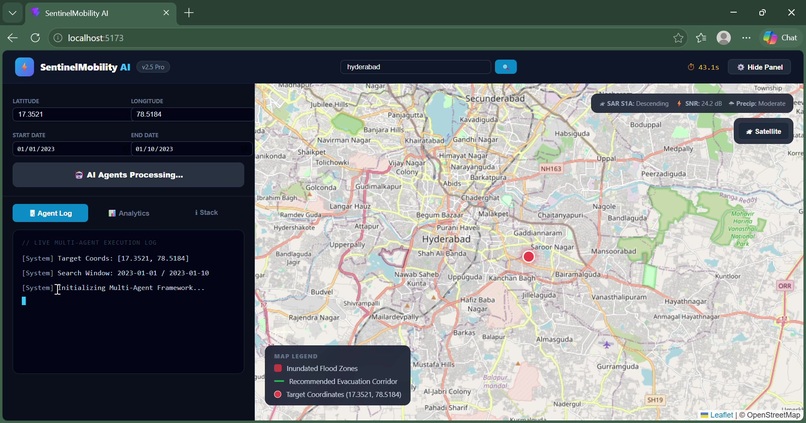Click the red Target Coordinates legend dot
Image resolution: width=806 pixels, height=423 pixels.
[278, 394]
